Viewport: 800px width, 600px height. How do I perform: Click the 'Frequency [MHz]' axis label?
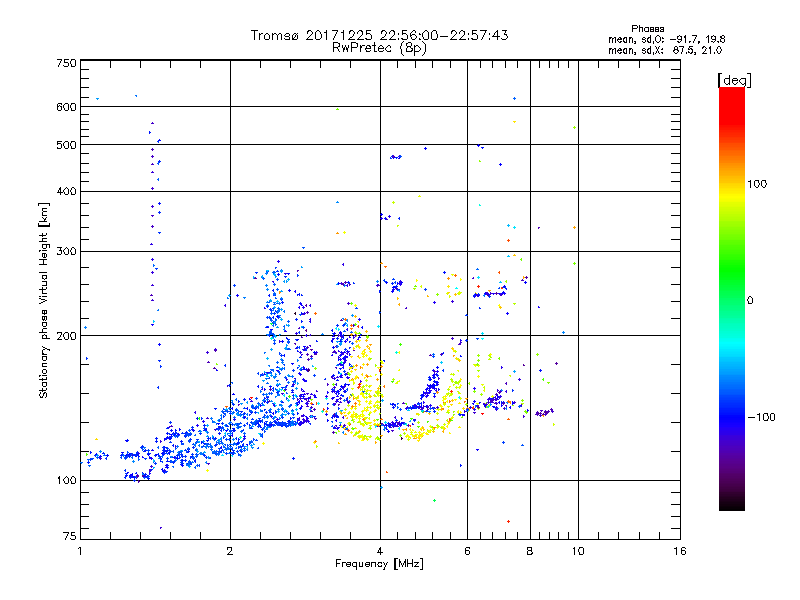(379, 564)
